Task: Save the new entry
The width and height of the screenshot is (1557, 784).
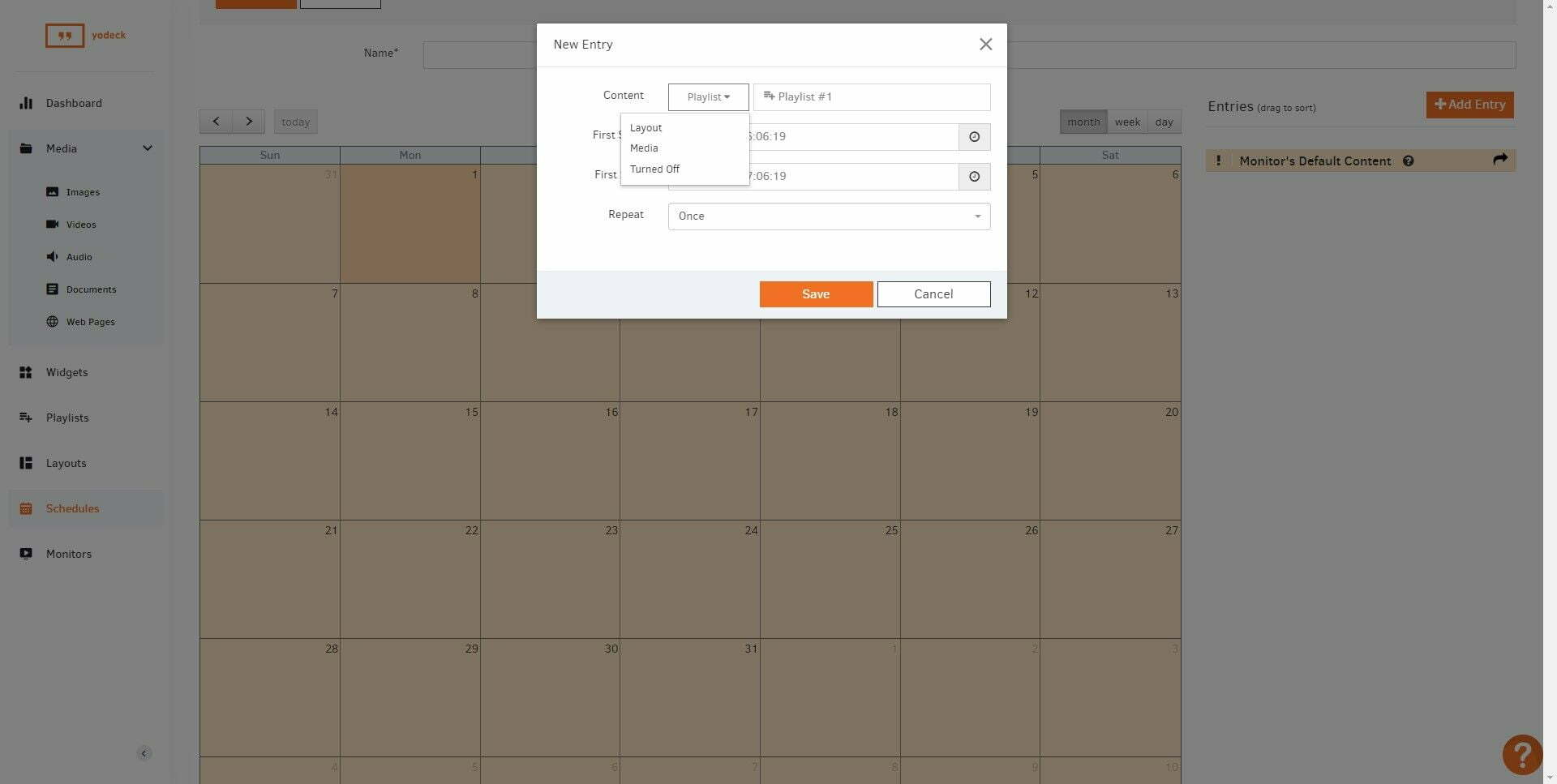Action: pos(816,294)
